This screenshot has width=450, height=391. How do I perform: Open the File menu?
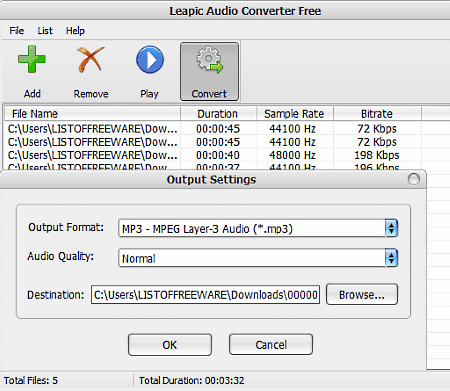(17, 31)
